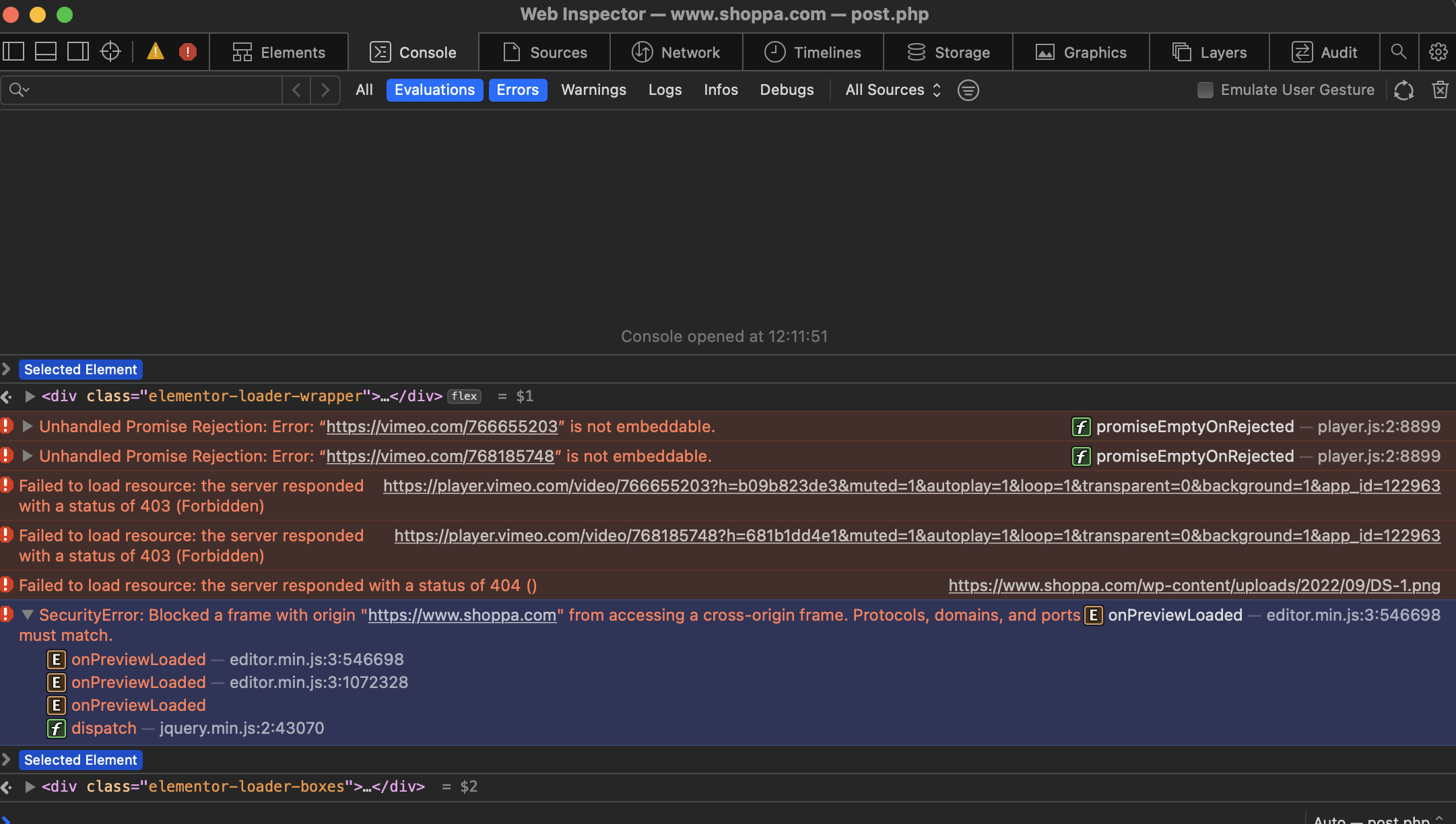Expand vimeo 766655203 promise rejection
The height and width of the screenshot is (824, 1456).
tap(28, 426)
